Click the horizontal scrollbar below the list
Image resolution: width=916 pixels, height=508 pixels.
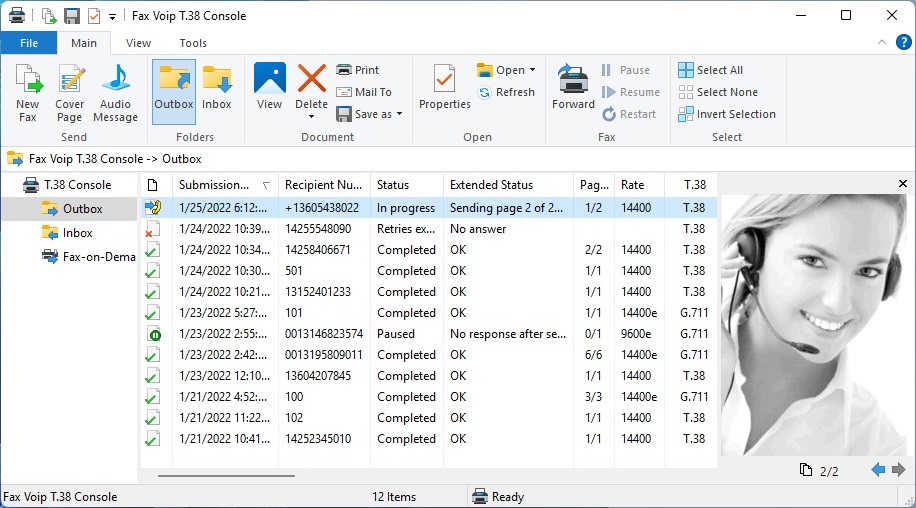point(226,475)
